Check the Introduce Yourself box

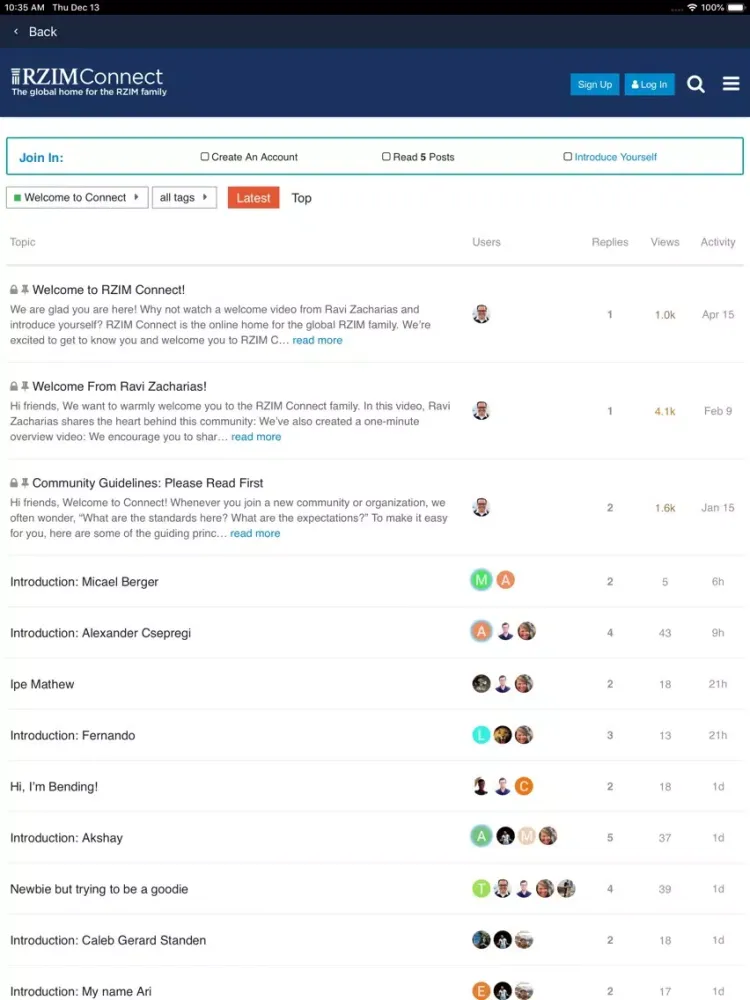pyautogui.click(x=567, y=156)
